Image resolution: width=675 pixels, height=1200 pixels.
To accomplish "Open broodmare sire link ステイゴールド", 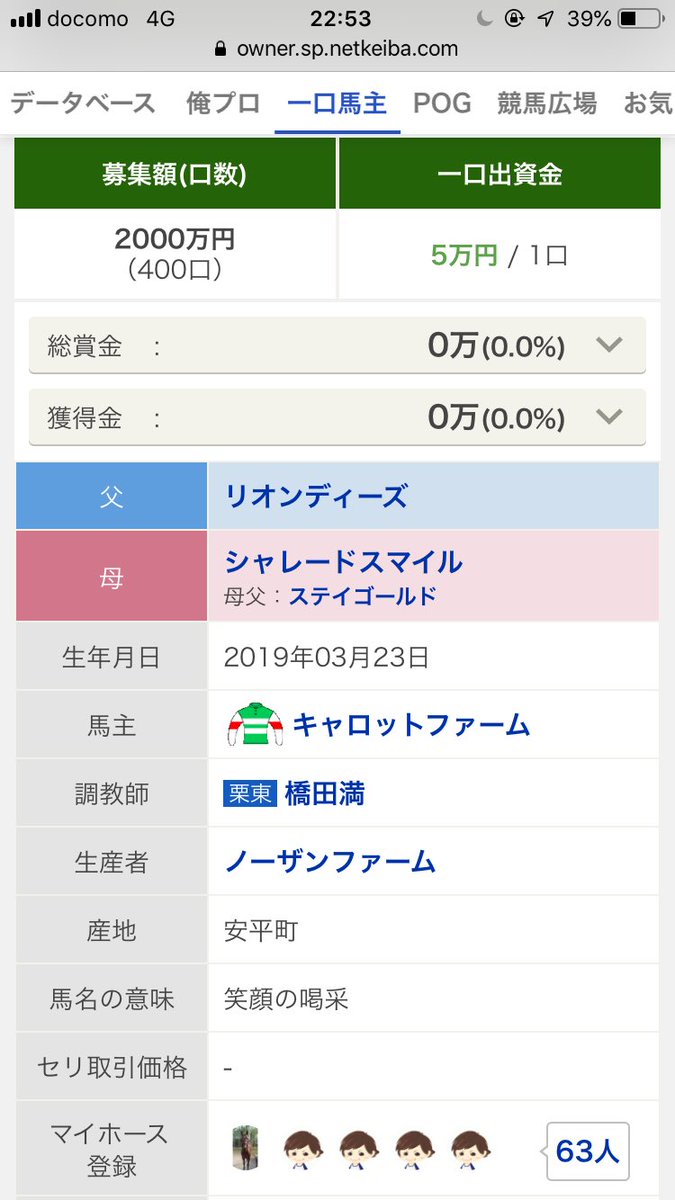I will pos(363,597).
